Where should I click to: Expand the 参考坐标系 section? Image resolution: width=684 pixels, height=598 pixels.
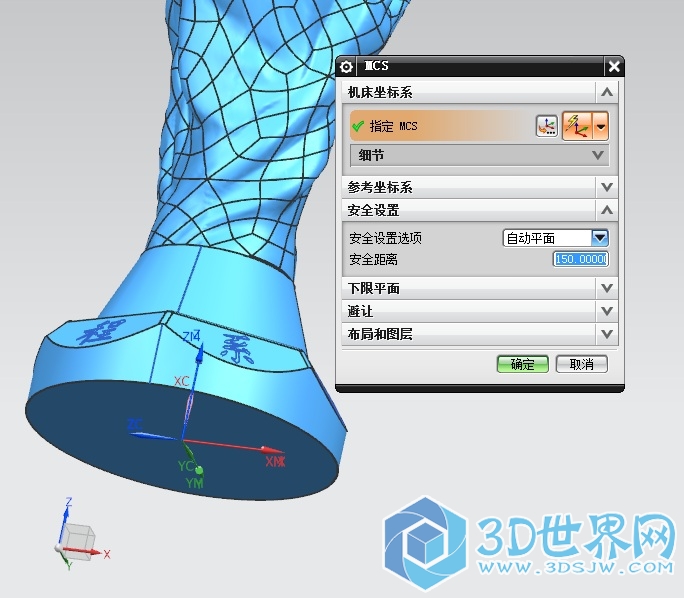coord(607,187)
